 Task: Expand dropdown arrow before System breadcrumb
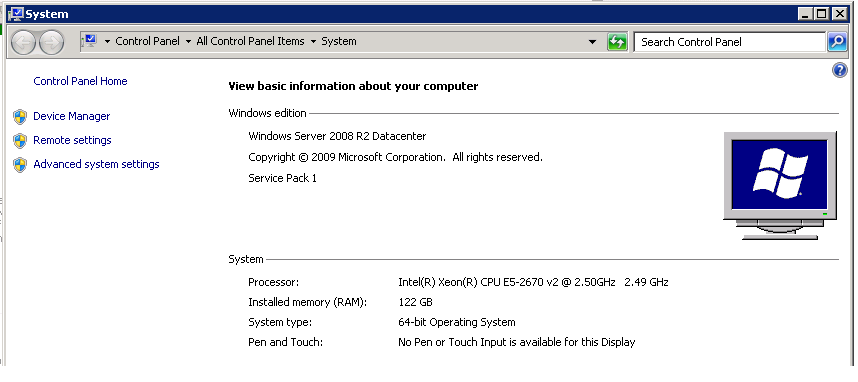coord(313,42)
